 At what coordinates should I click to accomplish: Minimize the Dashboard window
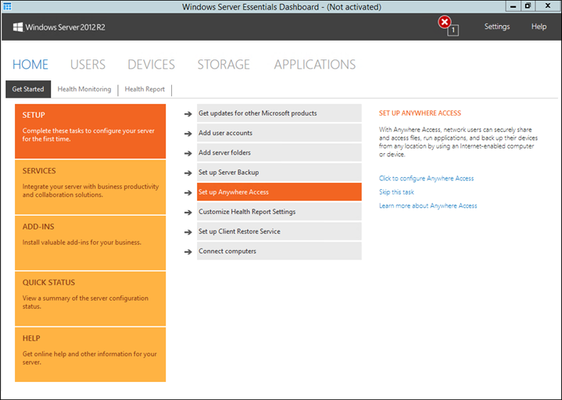pos(513,6)
